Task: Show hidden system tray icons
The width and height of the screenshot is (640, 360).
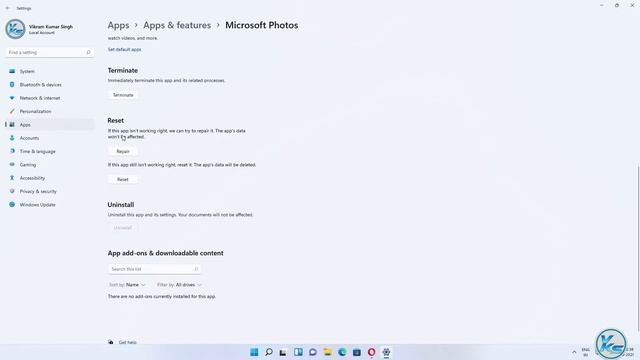Action: click(574, 352)
